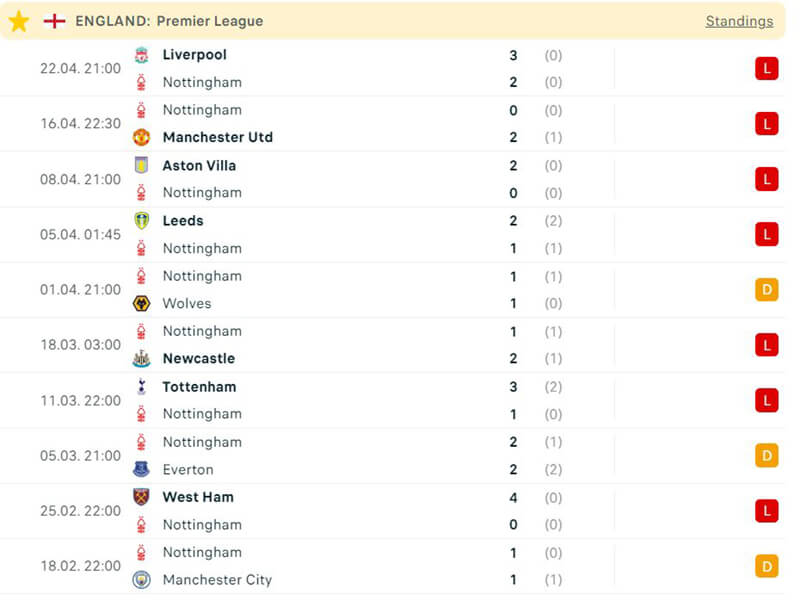
Task: Click the red L badge for Liverpool match
Action: coord(766,69)
